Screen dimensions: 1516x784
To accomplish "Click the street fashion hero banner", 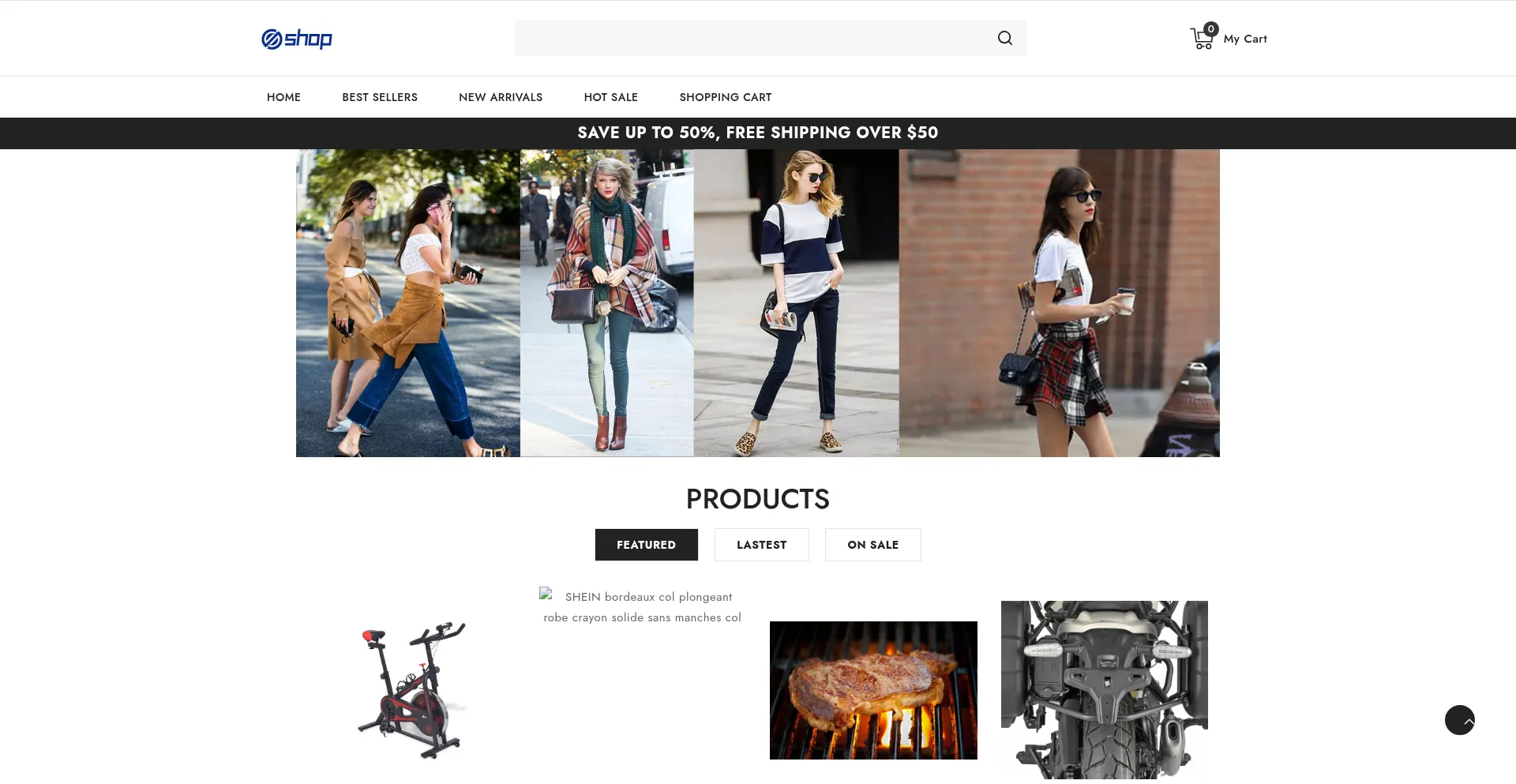I will tap(758, 303).
